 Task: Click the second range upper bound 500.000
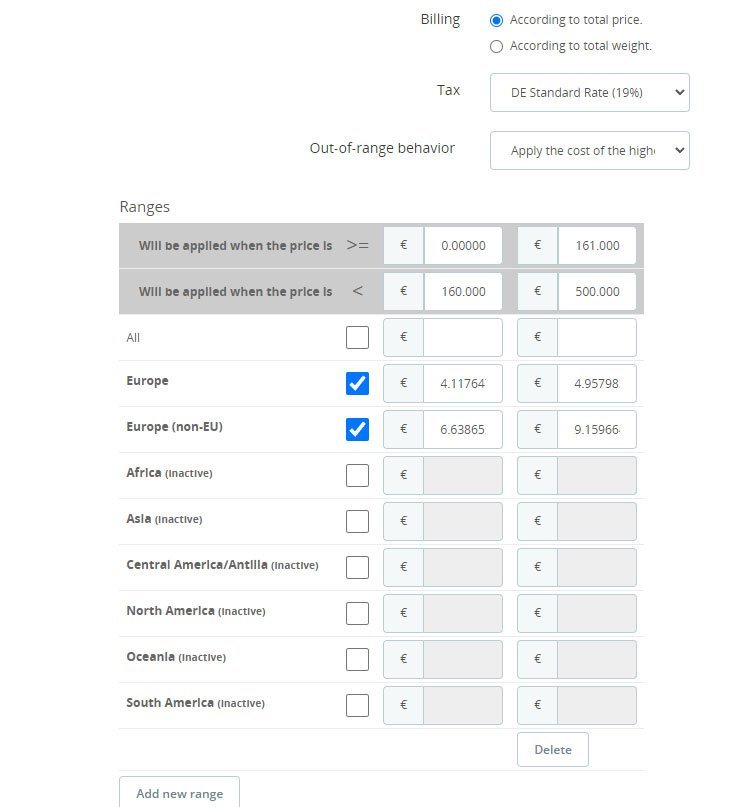pyautogui.click(x=596, y=291)
